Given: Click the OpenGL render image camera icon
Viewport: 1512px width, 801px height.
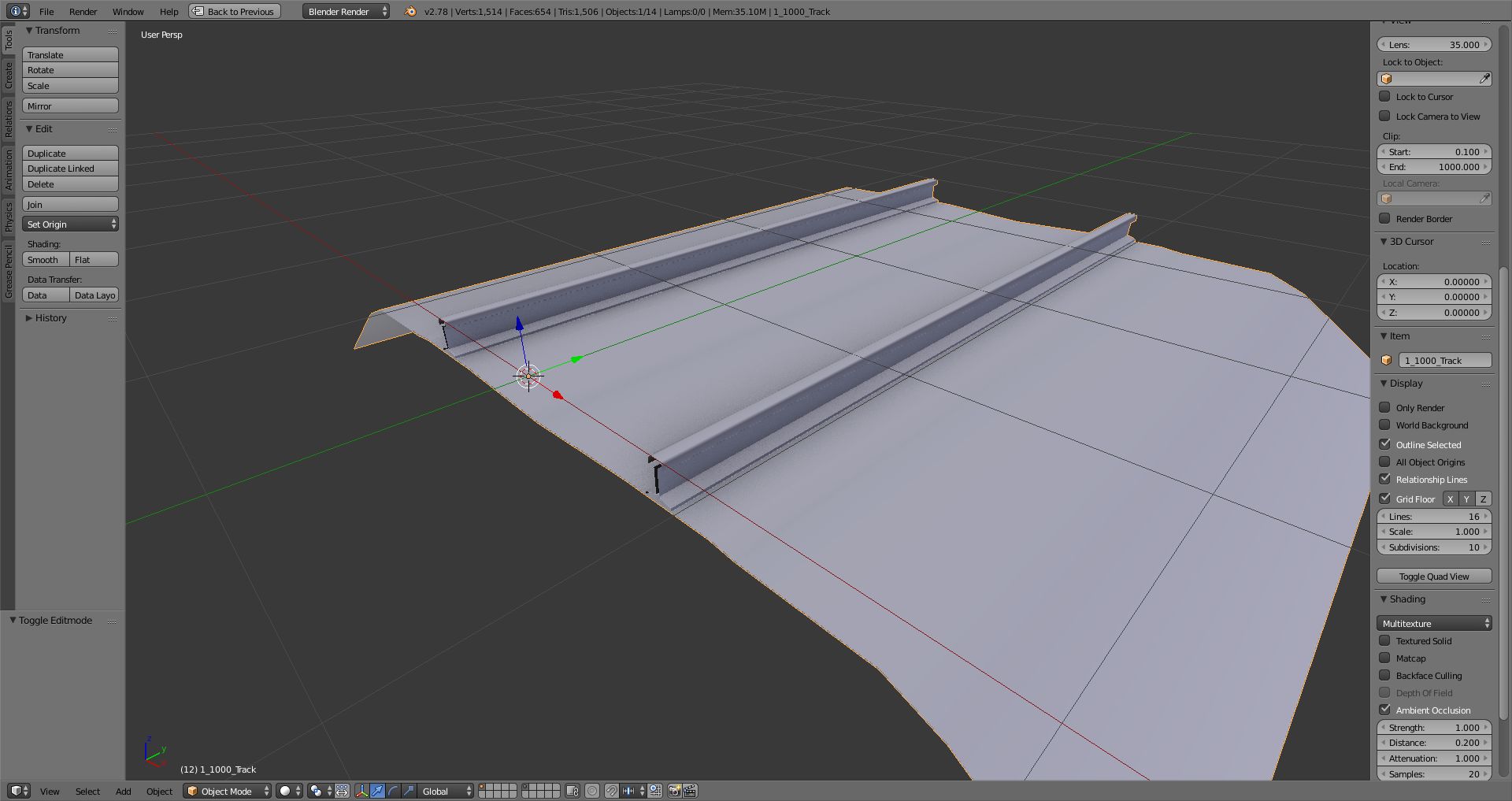Looking at the screenshot, I should pyautogui.click(x=675, y=791).
